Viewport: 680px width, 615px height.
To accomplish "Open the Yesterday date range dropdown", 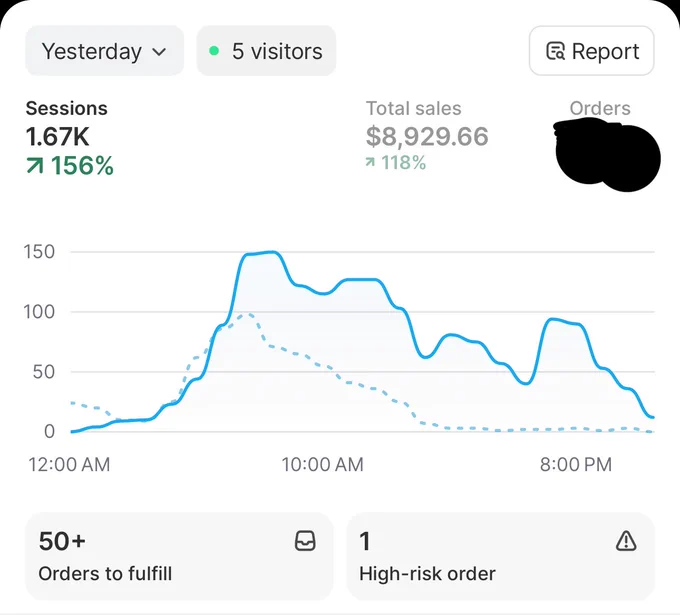I will tap(105, 51).
